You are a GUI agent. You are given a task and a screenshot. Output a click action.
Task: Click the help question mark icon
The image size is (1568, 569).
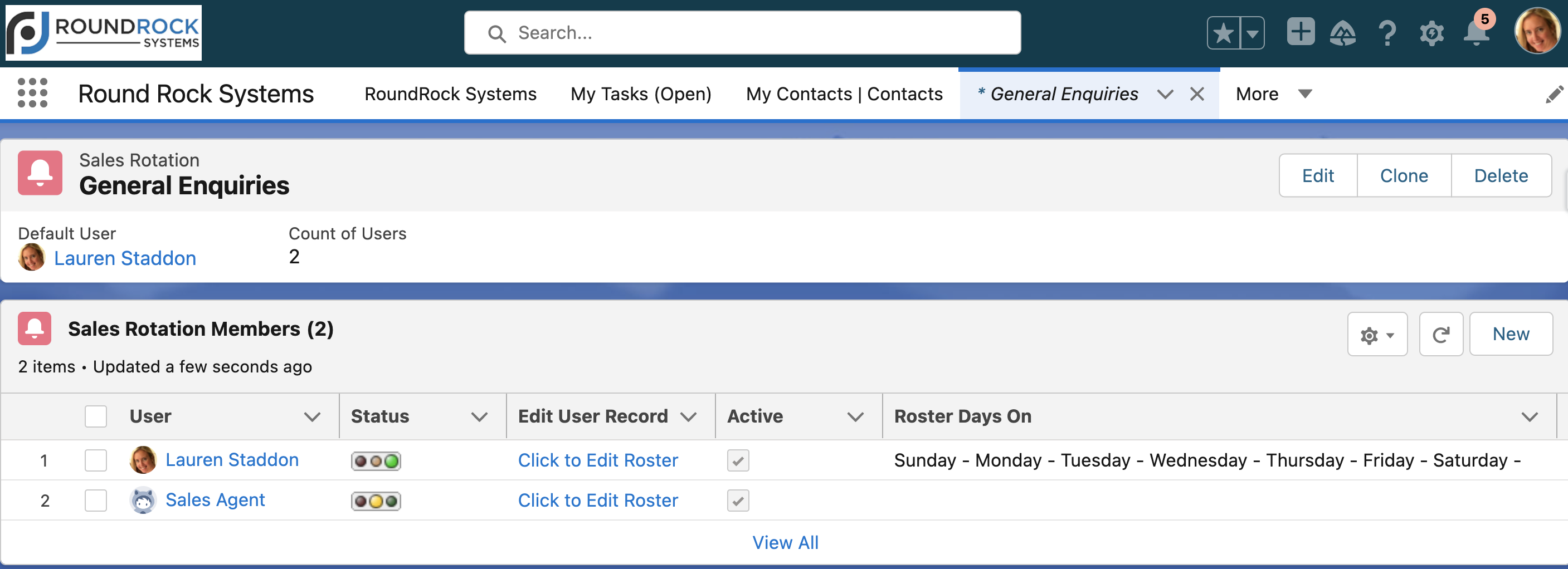coord(1388,33)
